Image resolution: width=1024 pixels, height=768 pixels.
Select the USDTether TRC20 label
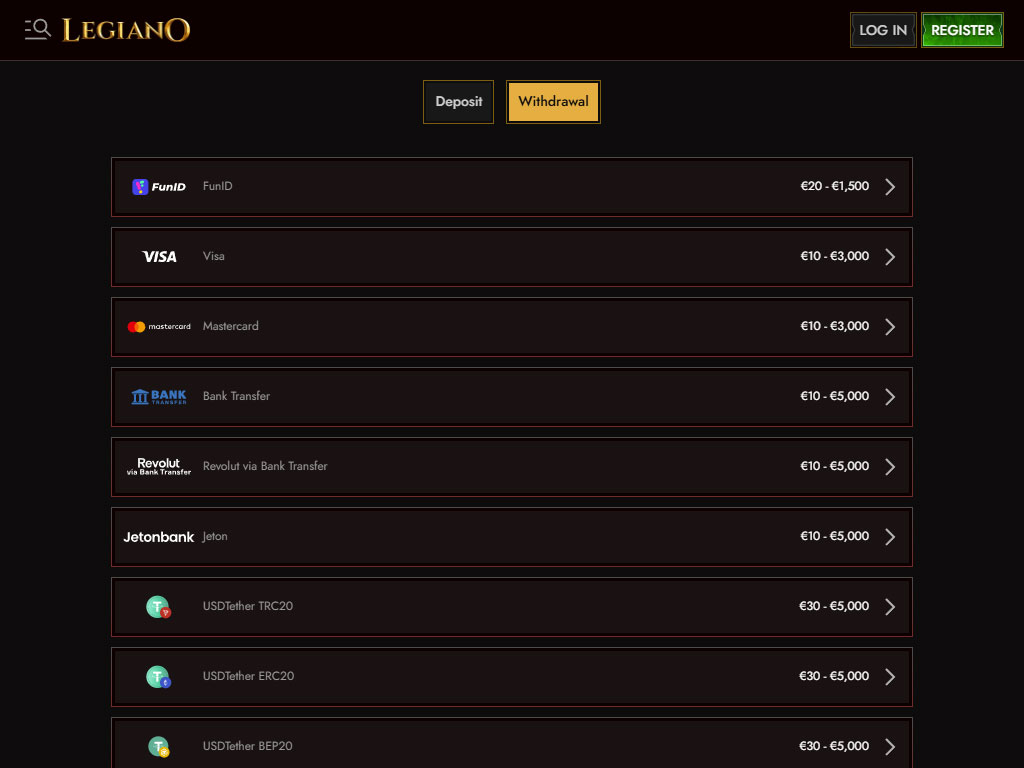coord(248,606)
